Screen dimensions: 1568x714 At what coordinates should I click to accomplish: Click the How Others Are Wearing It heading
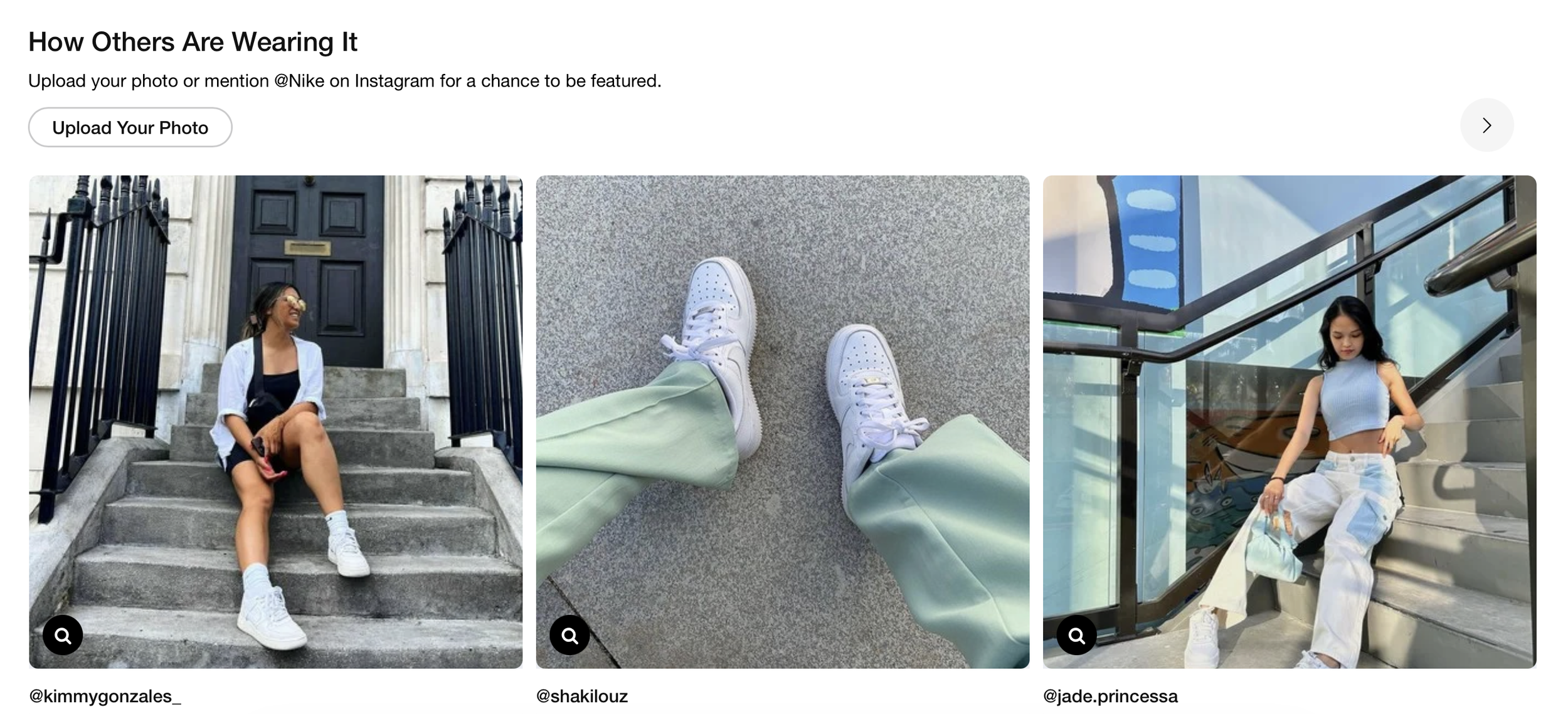193,42
